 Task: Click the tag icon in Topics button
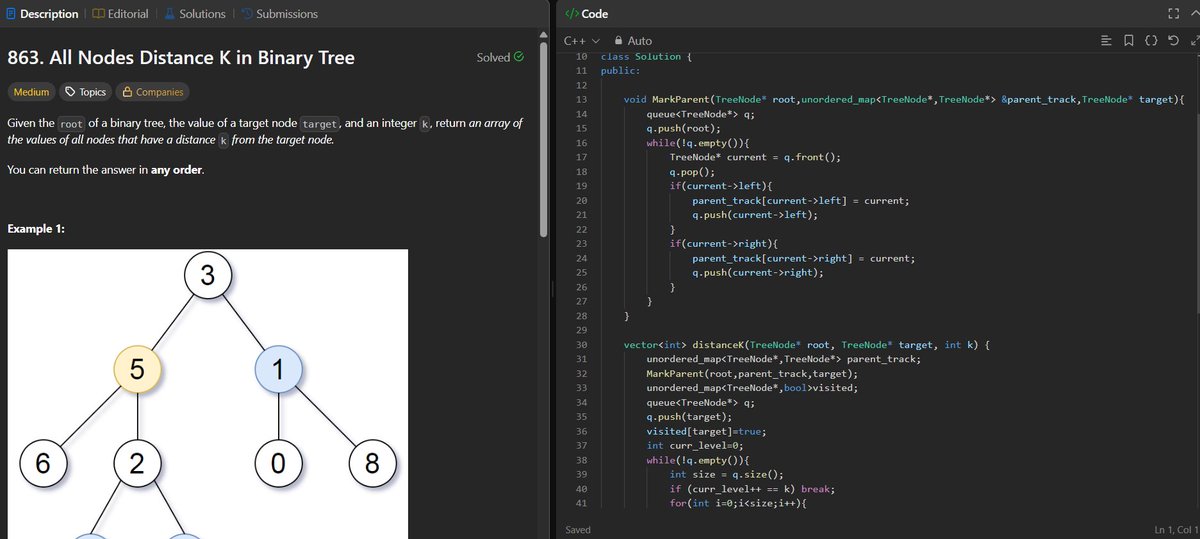(x=70, y=92)
